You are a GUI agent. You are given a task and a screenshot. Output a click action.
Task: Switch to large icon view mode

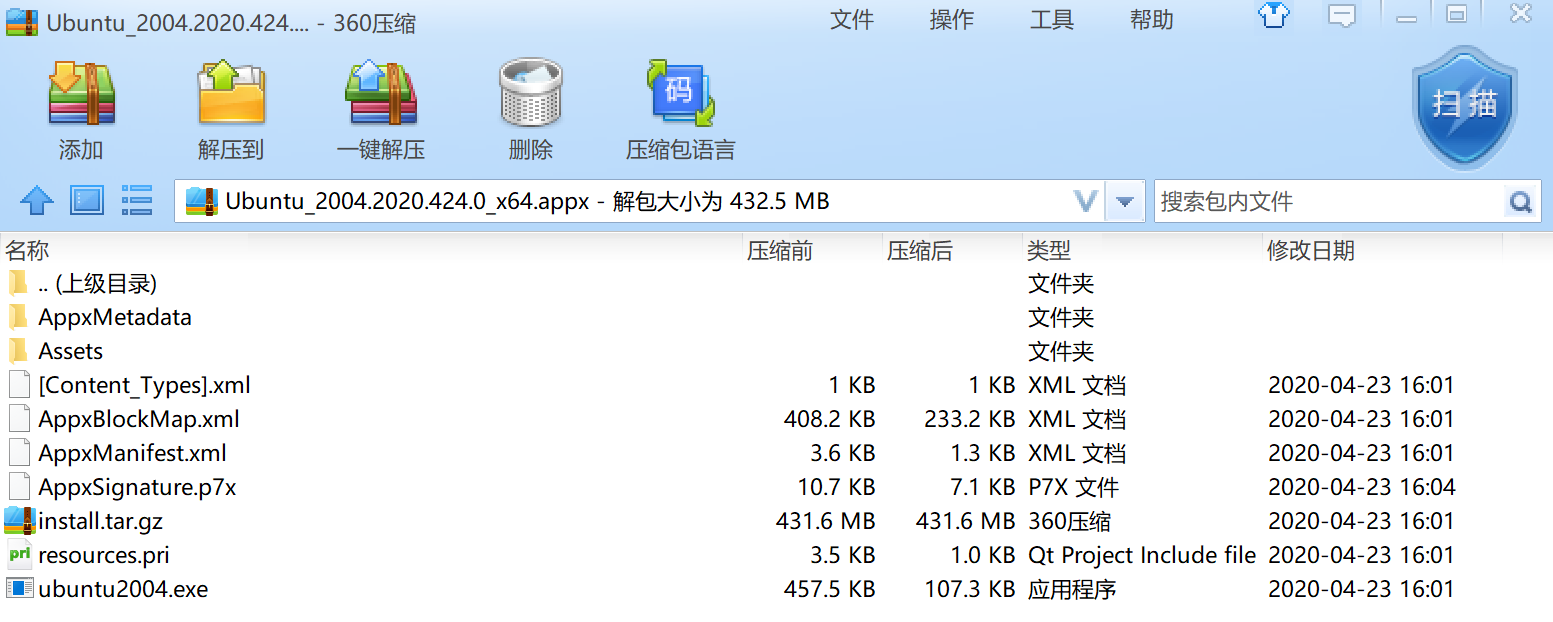click(87, 200)
